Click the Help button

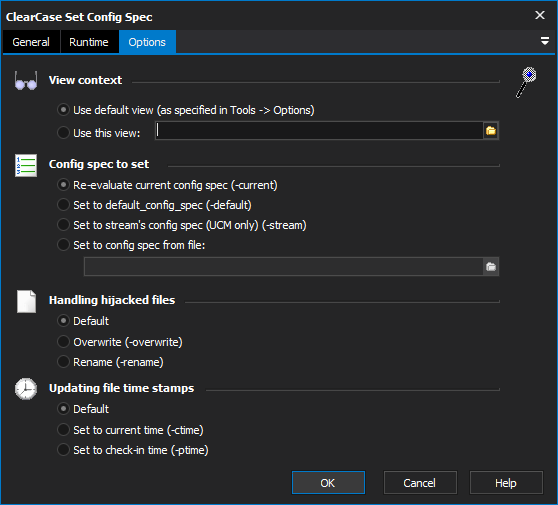pos(506,483)
